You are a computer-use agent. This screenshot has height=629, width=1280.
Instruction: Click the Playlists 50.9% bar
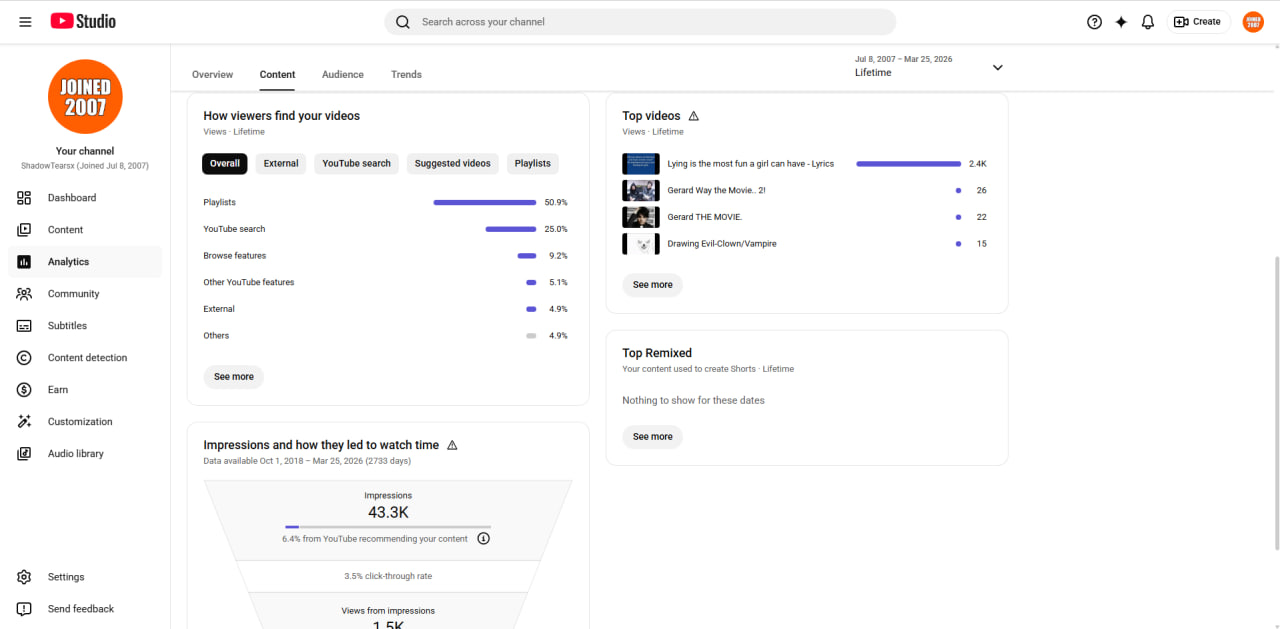point(485,203)
